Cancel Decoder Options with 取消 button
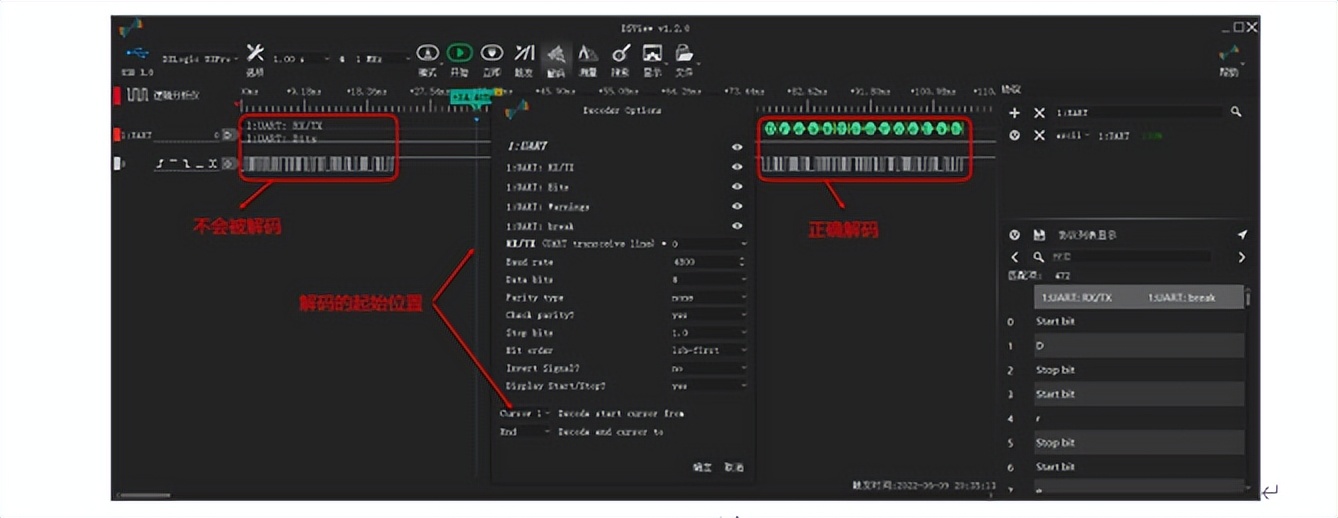The width and height of the screenshot is (1338, 518). point(734,467)
